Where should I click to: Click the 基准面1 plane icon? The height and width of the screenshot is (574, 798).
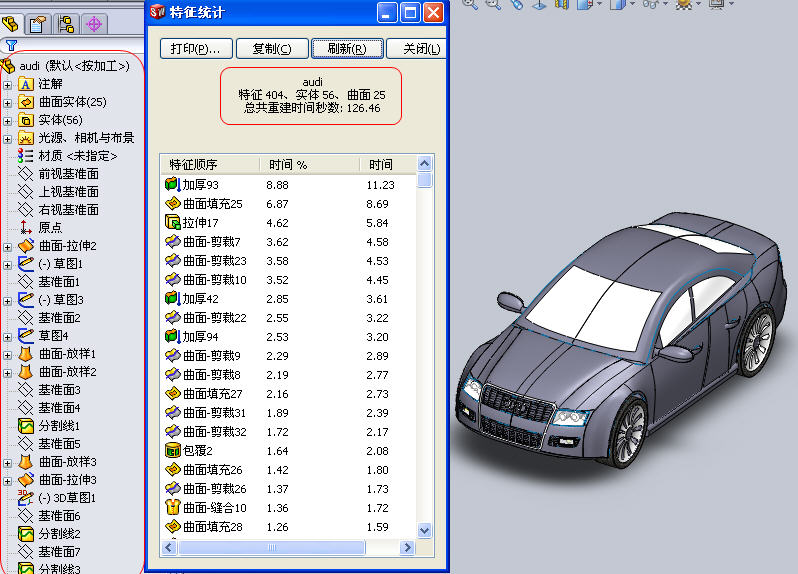(x=25, y=281)
